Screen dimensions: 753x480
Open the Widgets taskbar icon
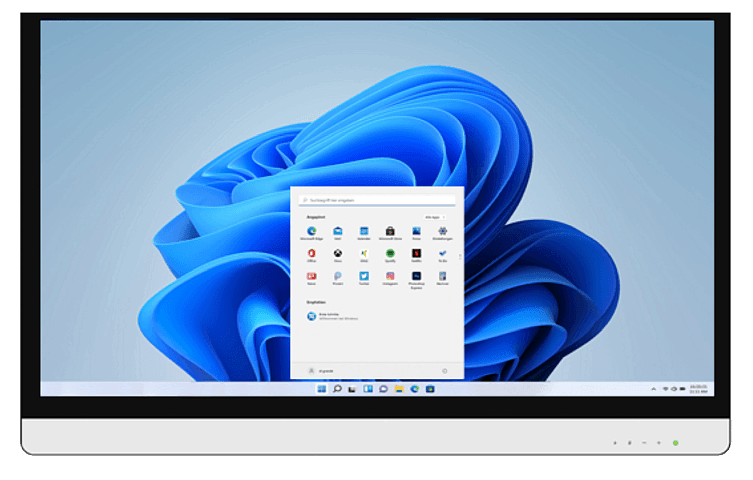point(368,389)
